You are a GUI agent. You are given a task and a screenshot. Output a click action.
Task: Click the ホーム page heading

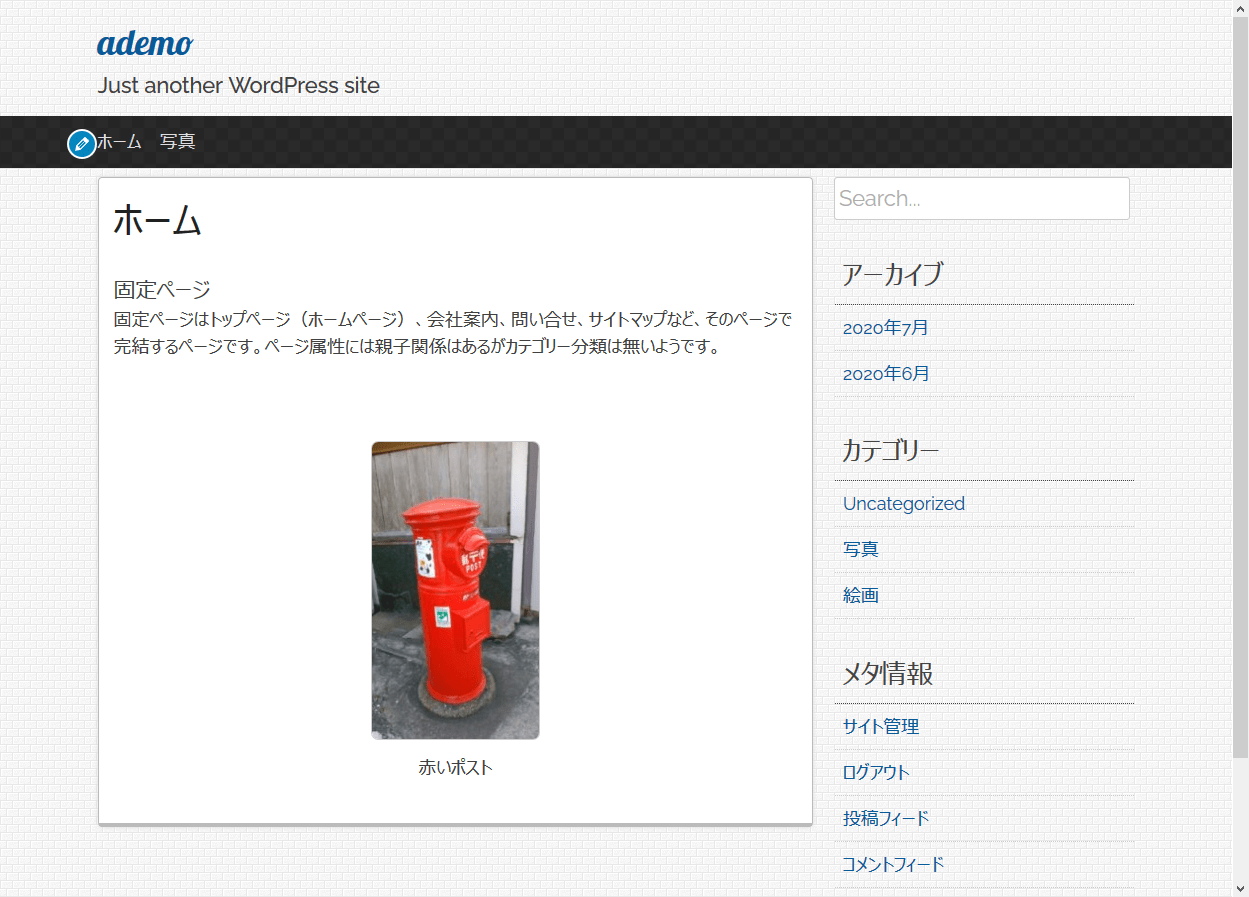pos(157,220)
